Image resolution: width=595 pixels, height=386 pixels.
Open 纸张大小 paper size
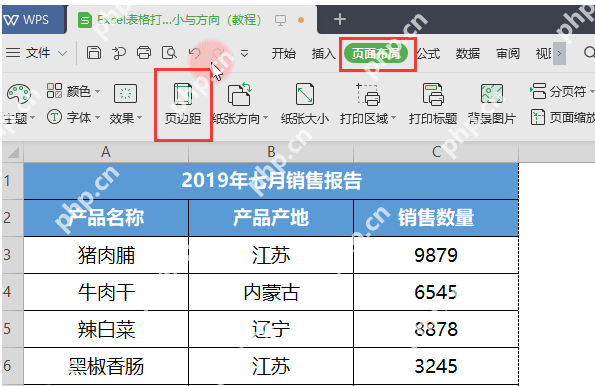click(305, 104)
